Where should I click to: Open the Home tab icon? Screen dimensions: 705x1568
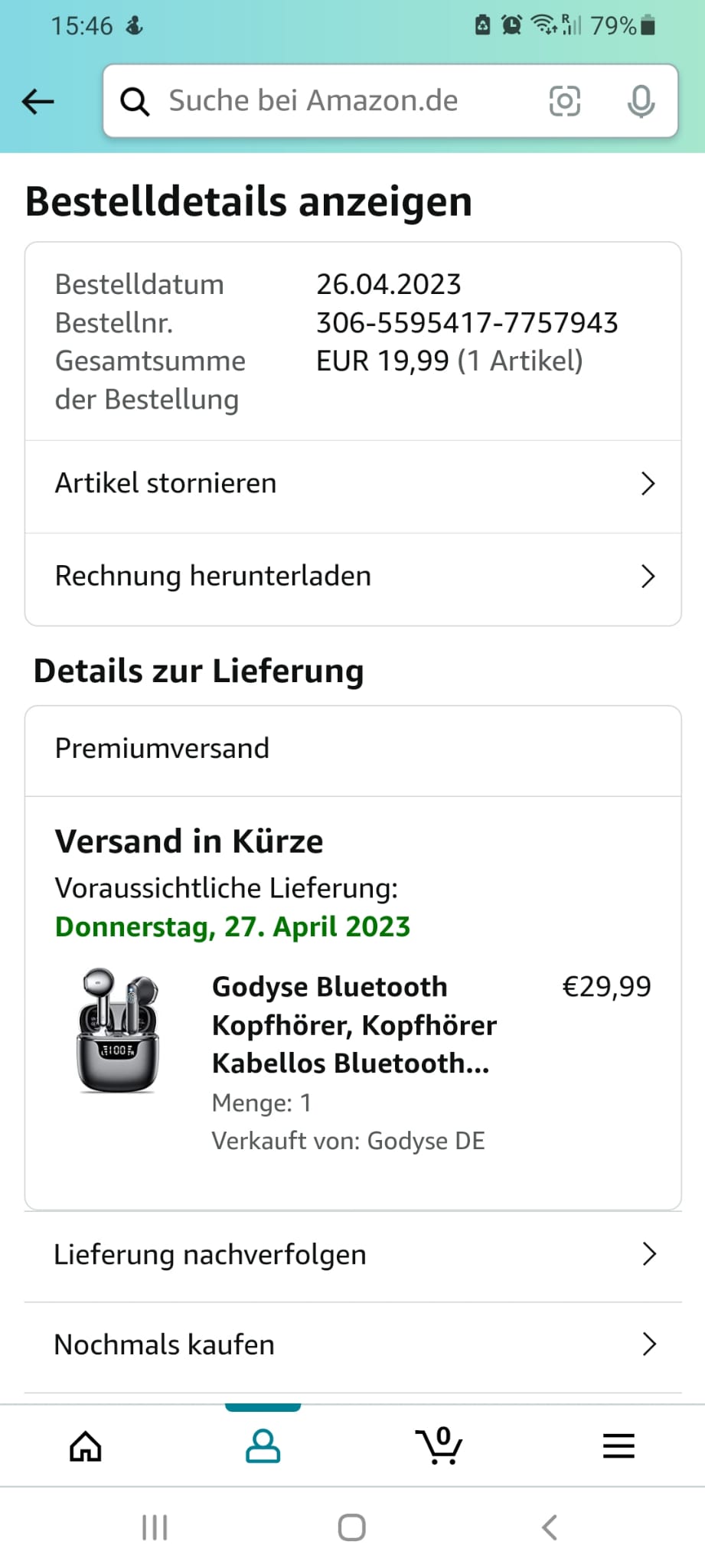point(86,1446)
